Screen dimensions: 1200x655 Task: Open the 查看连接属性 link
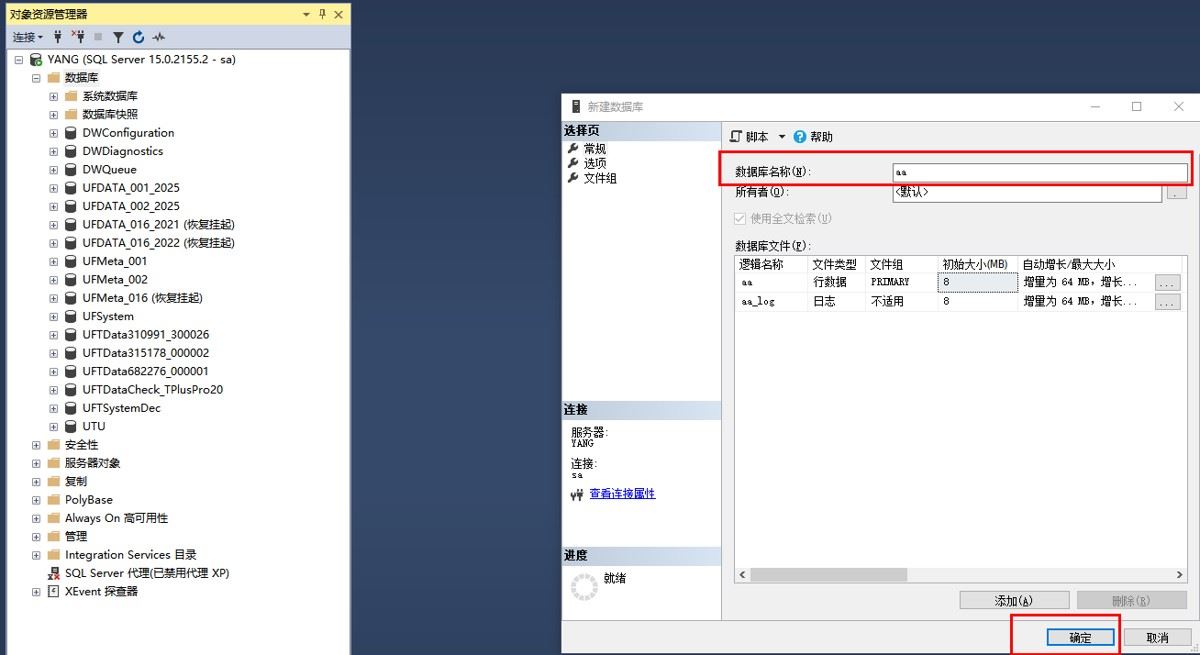pyautogui.click(x=622, y=494)
